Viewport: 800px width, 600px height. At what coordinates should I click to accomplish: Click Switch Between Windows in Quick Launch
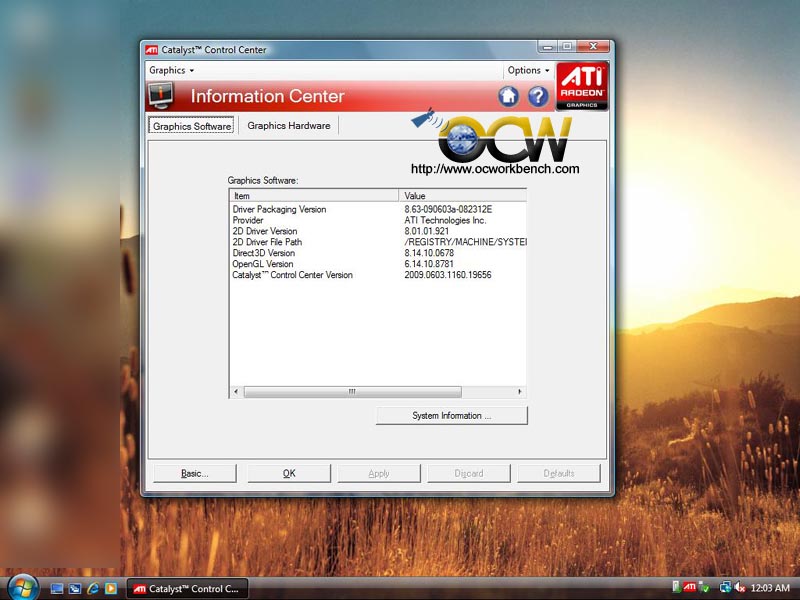pyautogui.click(x=75, y=588)
